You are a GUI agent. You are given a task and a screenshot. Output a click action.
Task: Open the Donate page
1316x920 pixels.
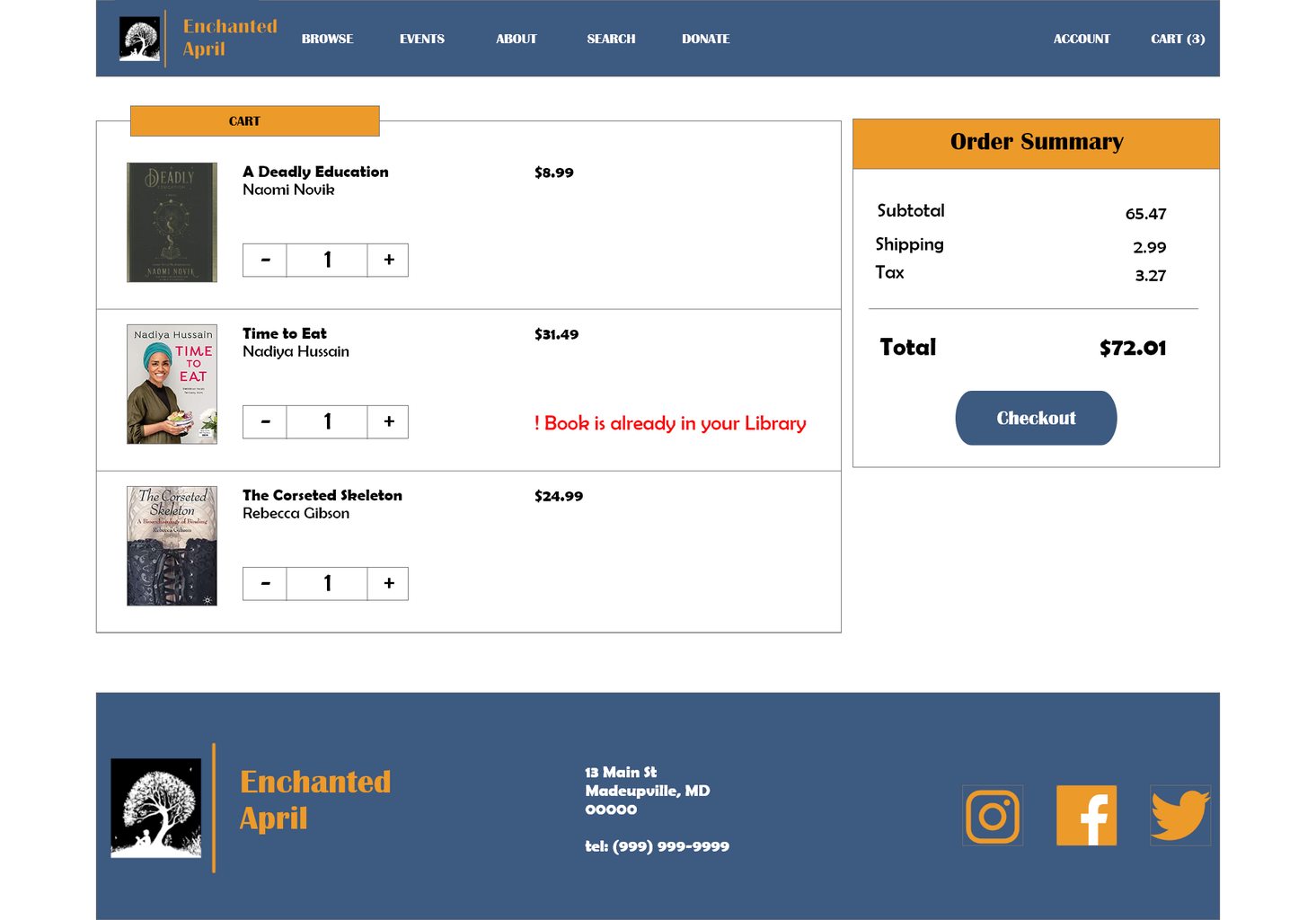pyautogui.click(x=706, y=39)
